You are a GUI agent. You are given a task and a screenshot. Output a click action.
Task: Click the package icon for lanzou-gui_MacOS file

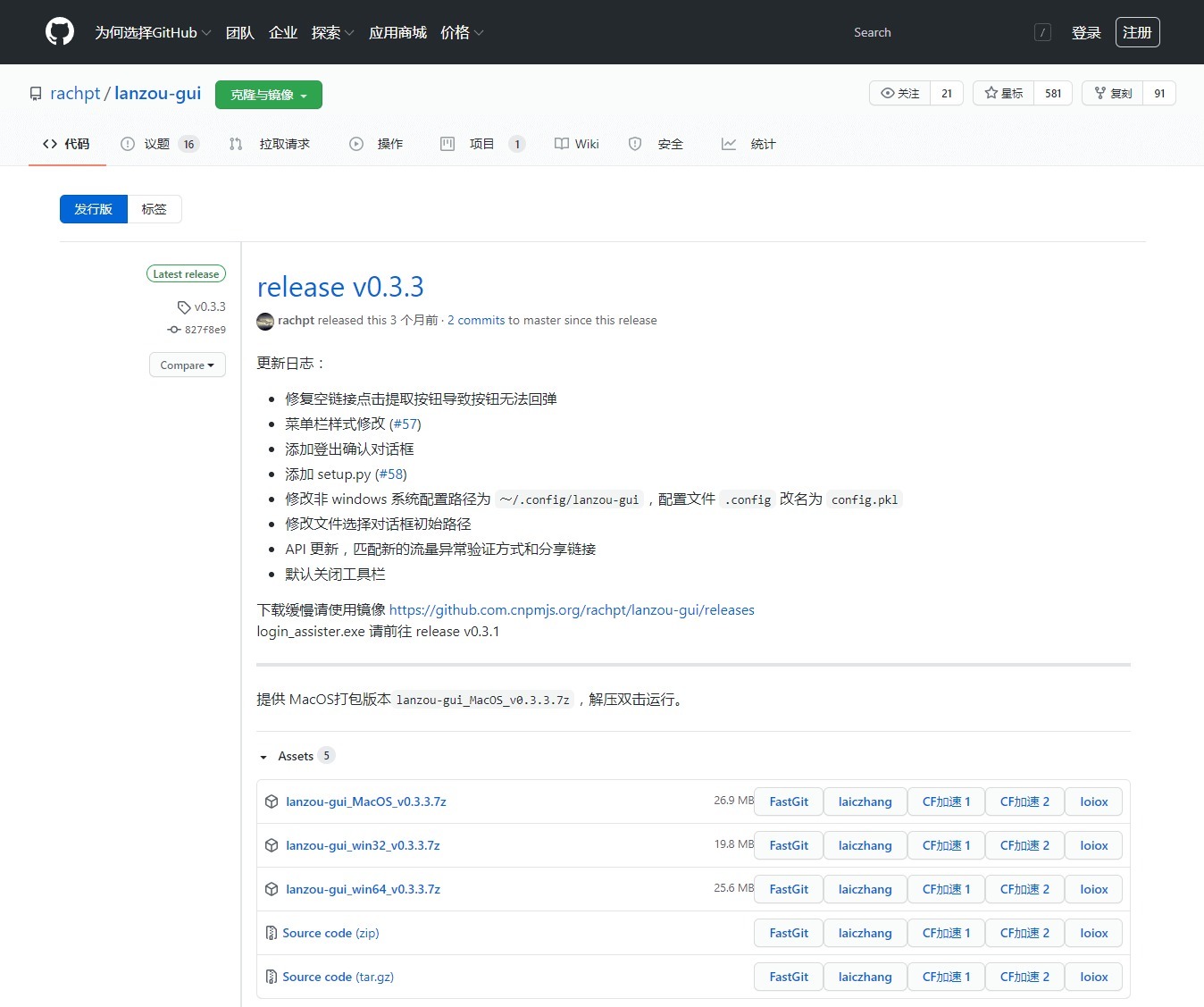272,801
